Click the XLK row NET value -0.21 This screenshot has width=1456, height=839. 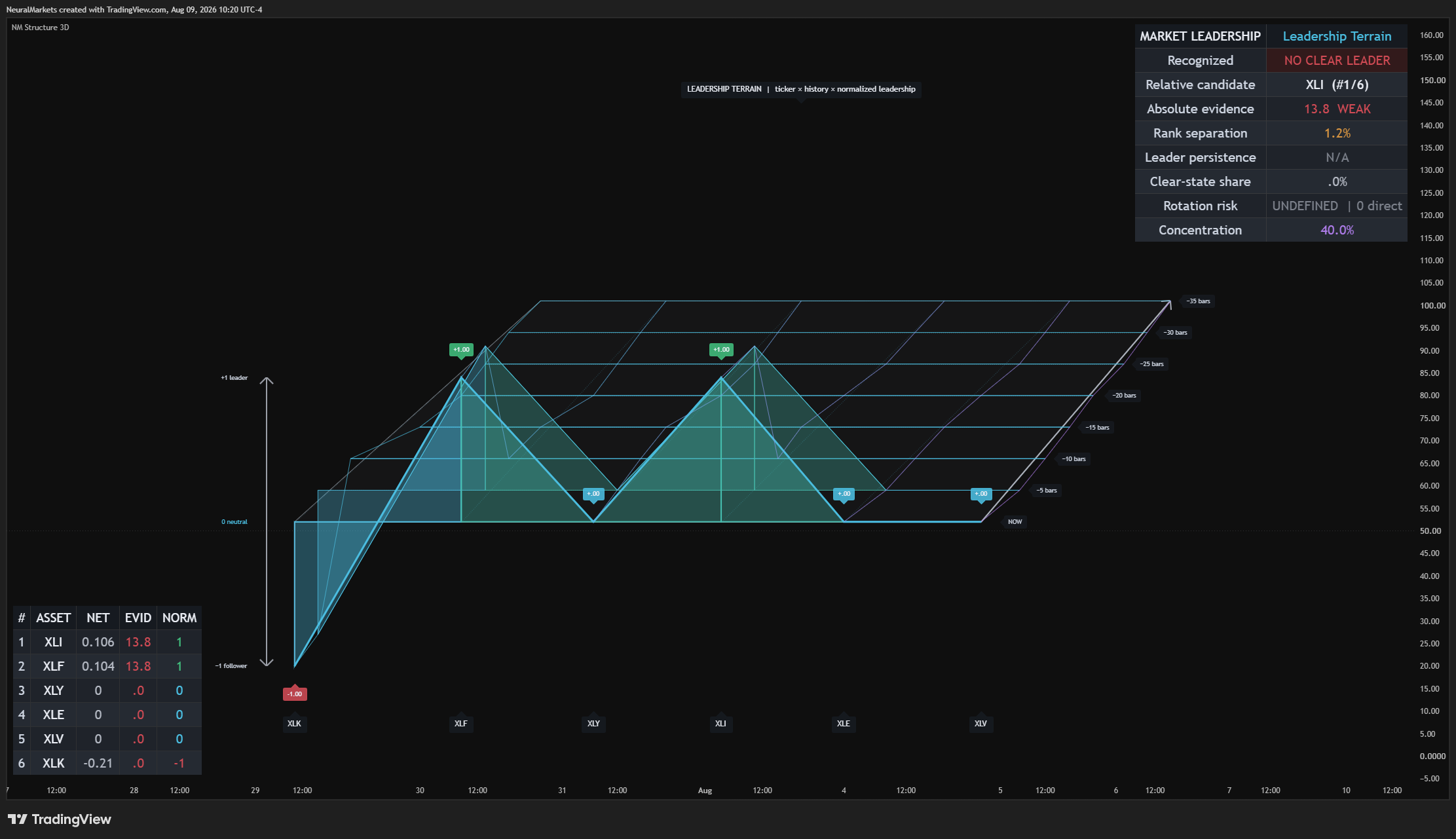[x=98, y=763]
